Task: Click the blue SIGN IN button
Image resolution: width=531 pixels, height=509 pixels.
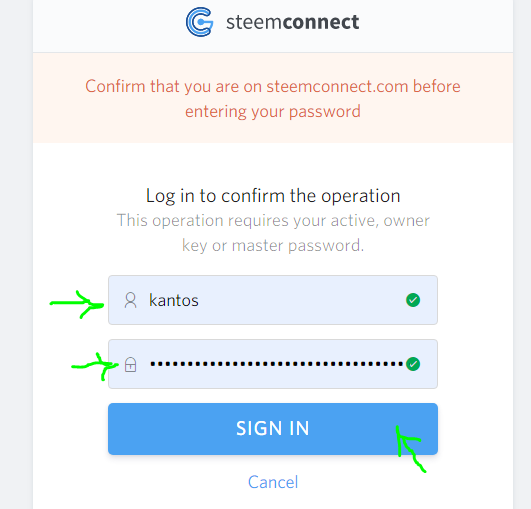Action: tap(273, 429)
